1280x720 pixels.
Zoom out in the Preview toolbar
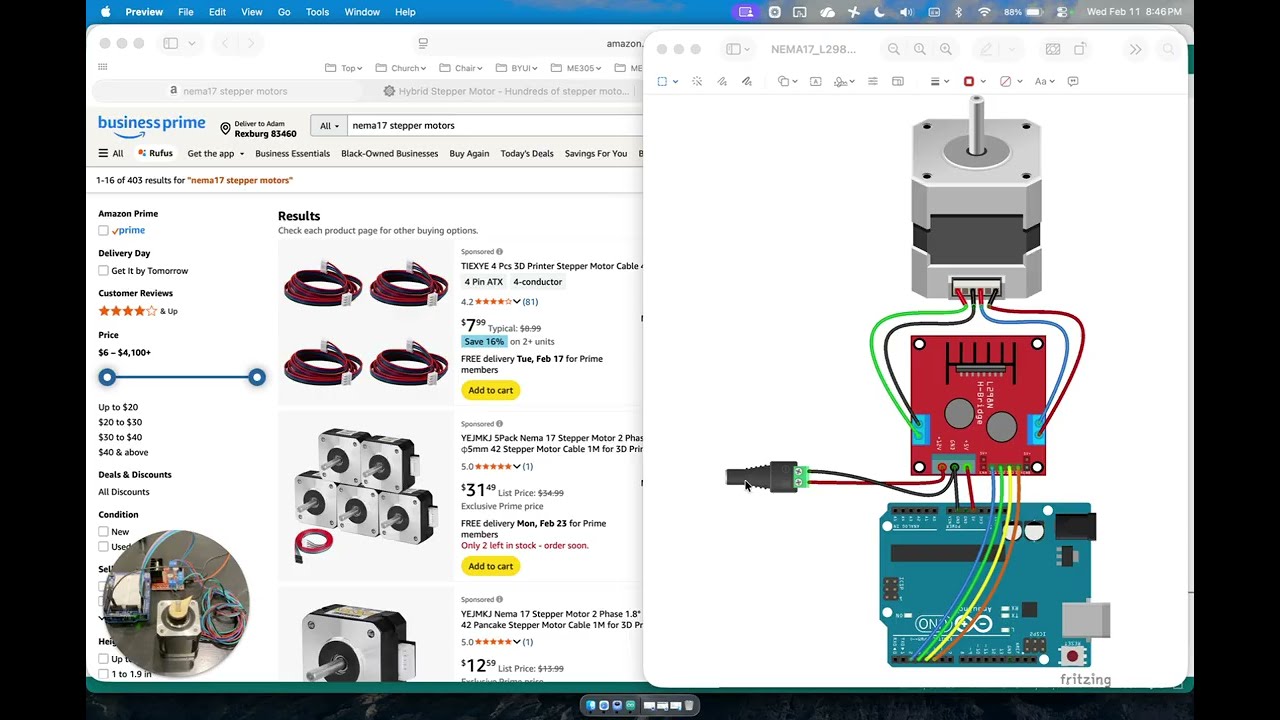point(894,49)
